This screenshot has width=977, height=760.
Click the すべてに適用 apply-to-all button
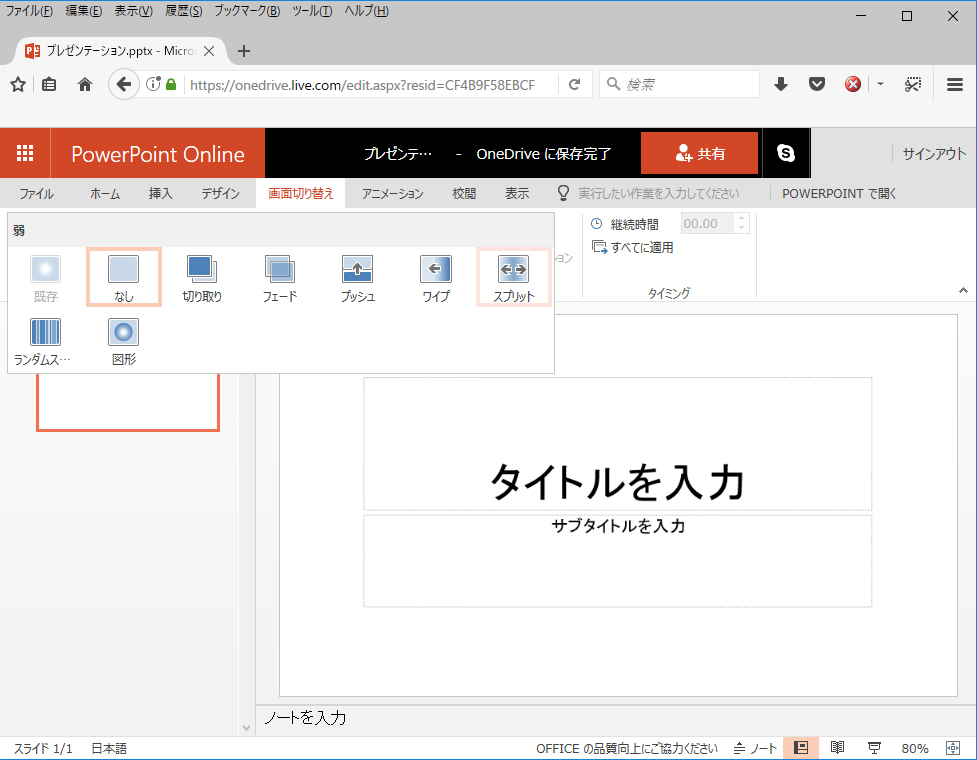coord(633,247)
